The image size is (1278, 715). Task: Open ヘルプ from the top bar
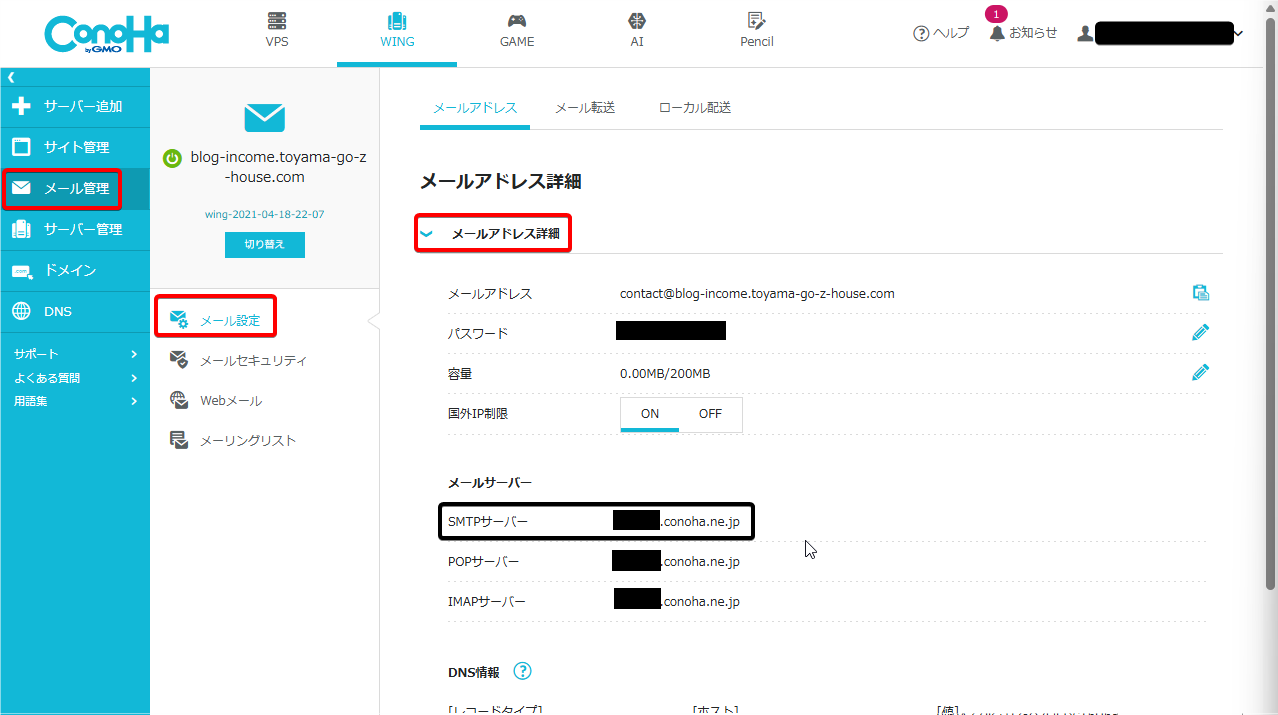coord(941,33)
